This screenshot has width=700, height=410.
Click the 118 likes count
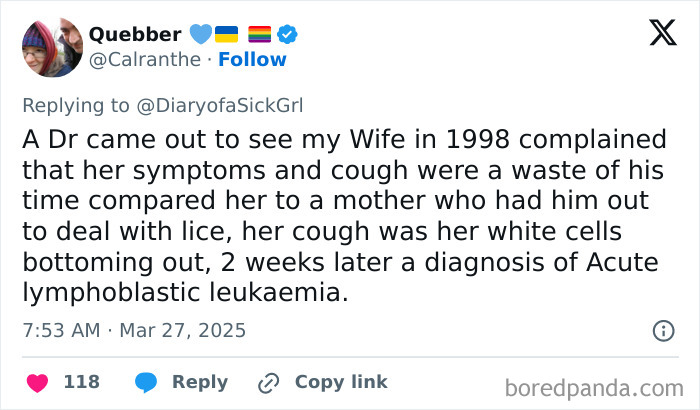[x=81, y=382]
